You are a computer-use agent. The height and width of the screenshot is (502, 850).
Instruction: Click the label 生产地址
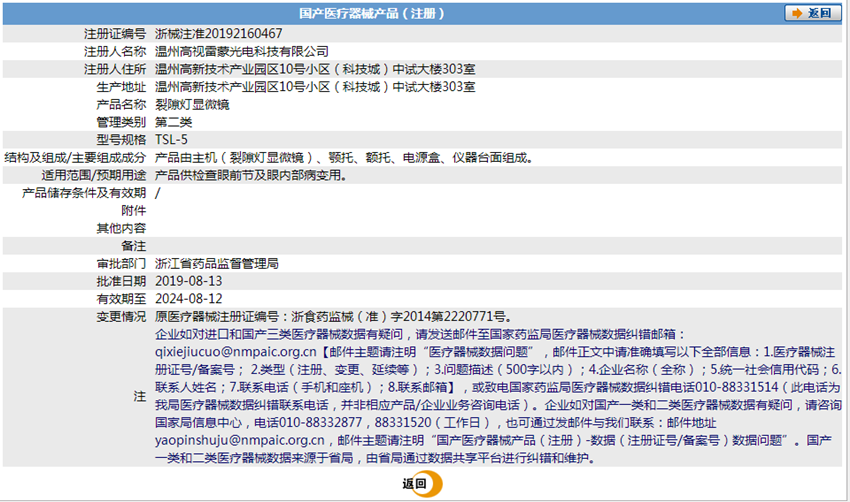pyautogui.click(x=121, y=87)
